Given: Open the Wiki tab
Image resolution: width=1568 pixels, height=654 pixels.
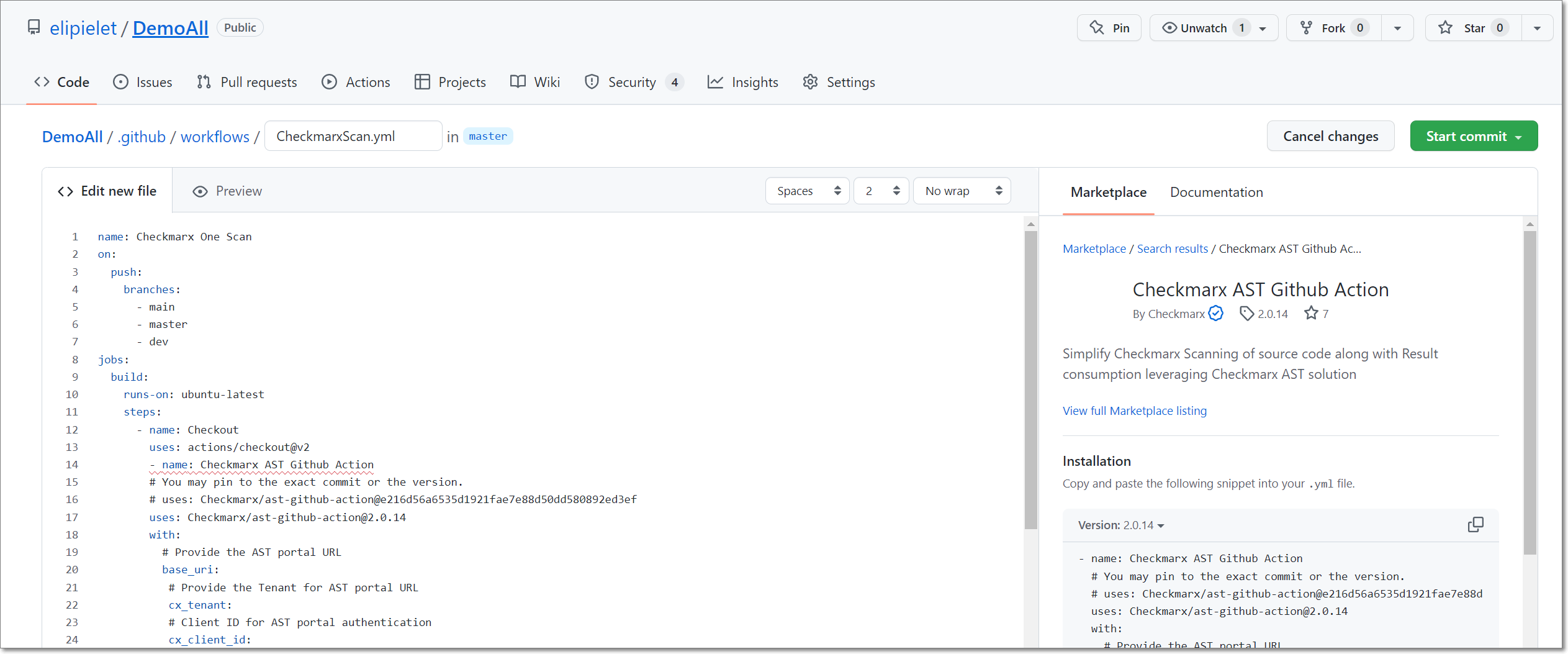Looking at the screenshot, I should pyautogui.click(x=534, y=82).
